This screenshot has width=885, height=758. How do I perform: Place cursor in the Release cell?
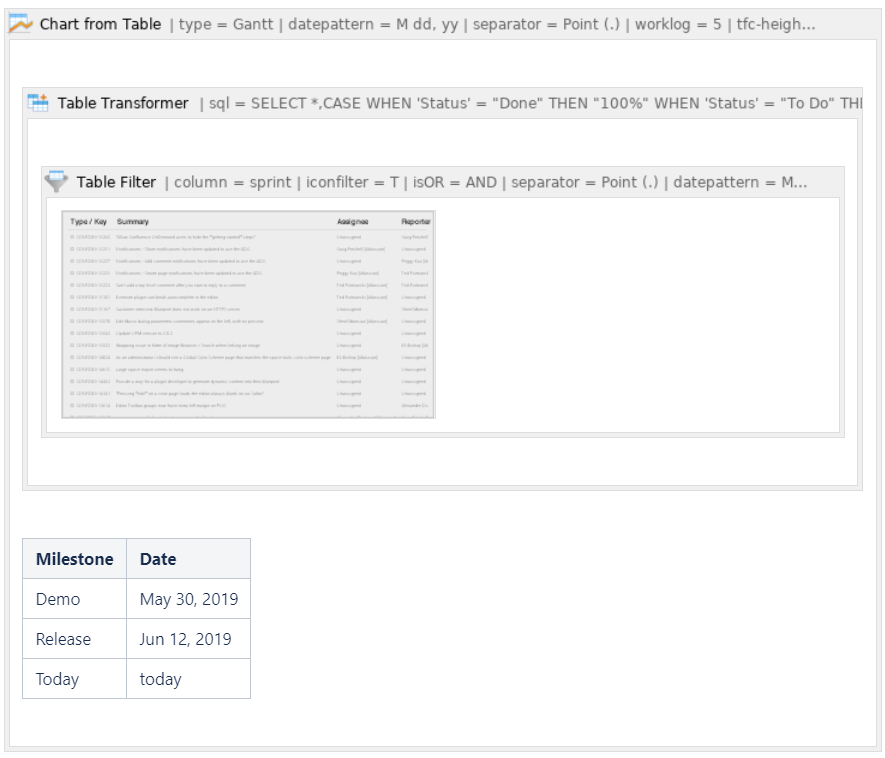(x=63, y=639)
